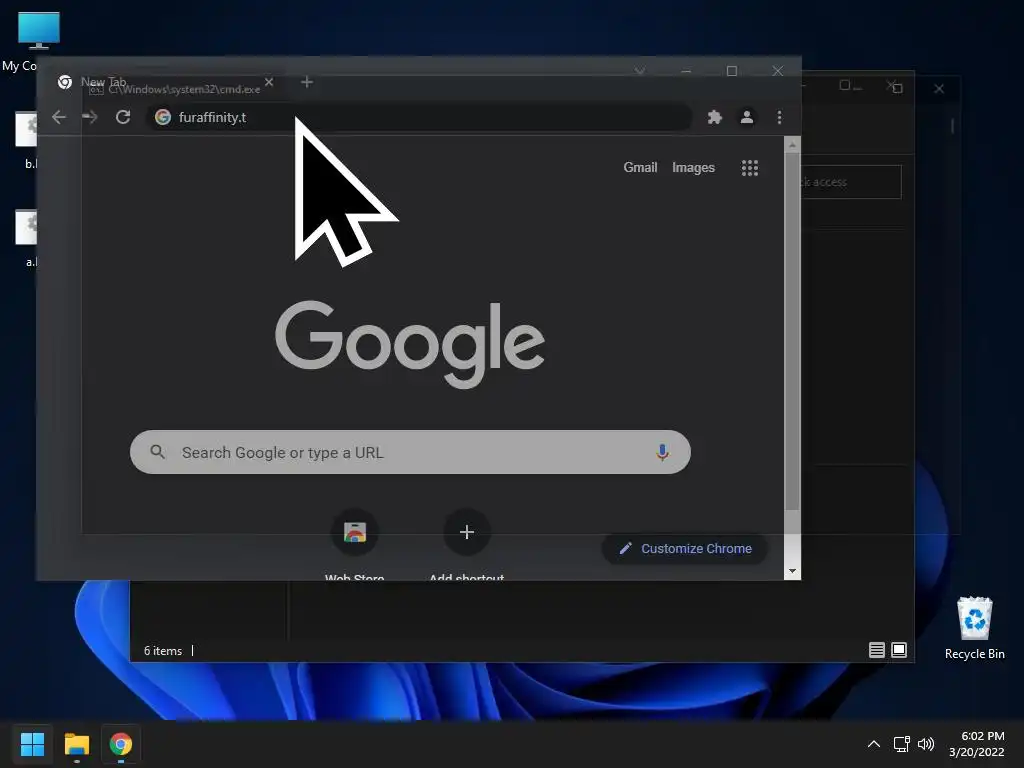Open Chrome's three-dot menu
Image resolution: width=1024 pixels, height=768 pixels.
click(x=779, y=117)
